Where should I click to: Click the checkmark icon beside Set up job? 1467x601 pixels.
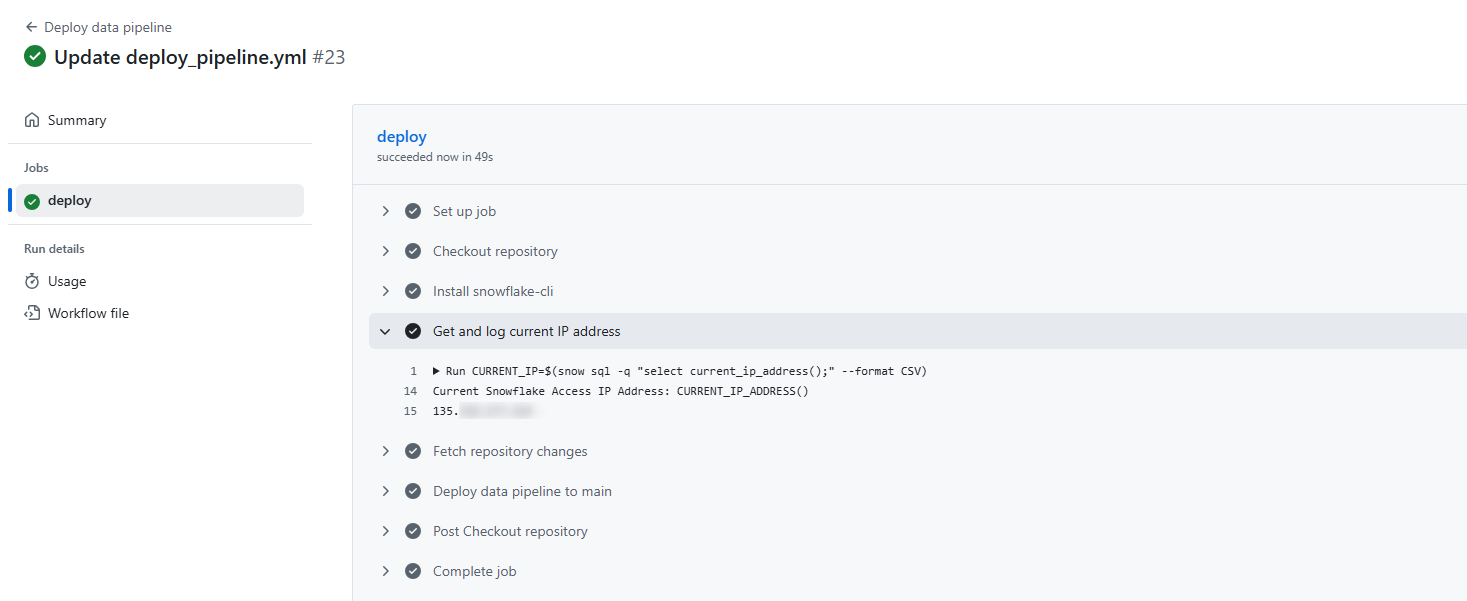click(412, 211)
